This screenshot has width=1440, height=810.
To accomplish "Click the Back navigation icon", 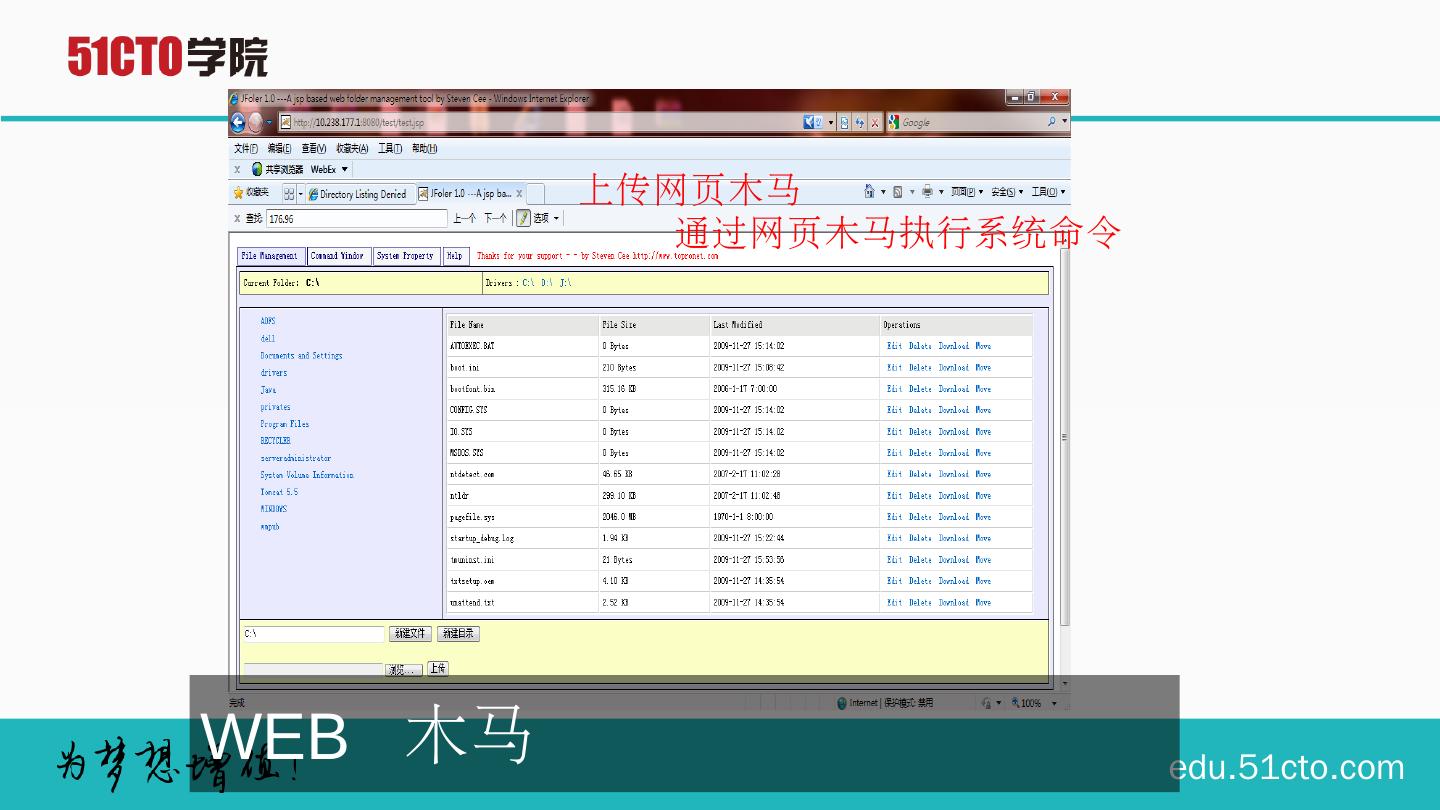I will click(237, 122).
